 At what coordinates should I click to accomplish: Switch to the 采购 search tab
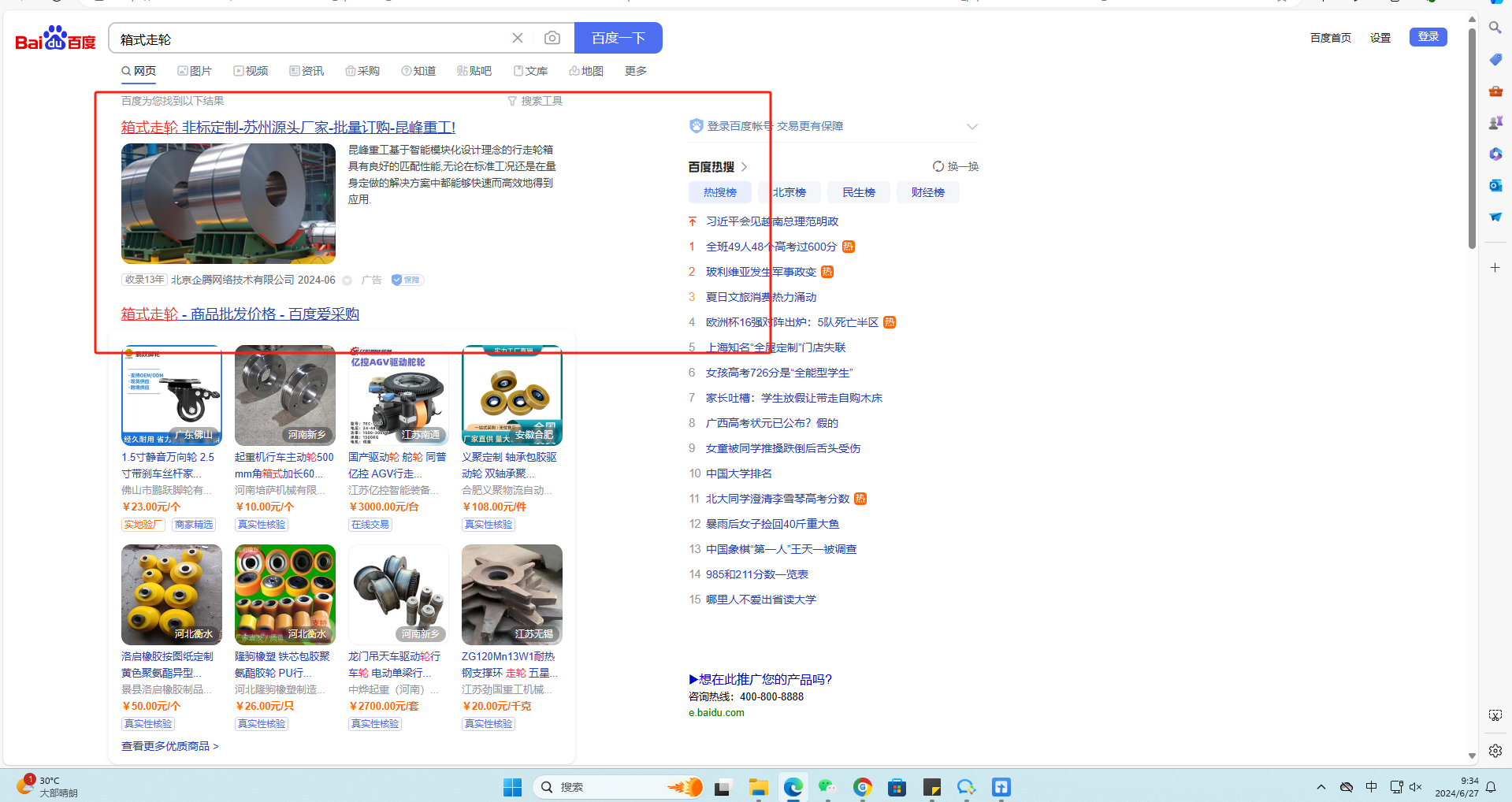click(362, 71)
